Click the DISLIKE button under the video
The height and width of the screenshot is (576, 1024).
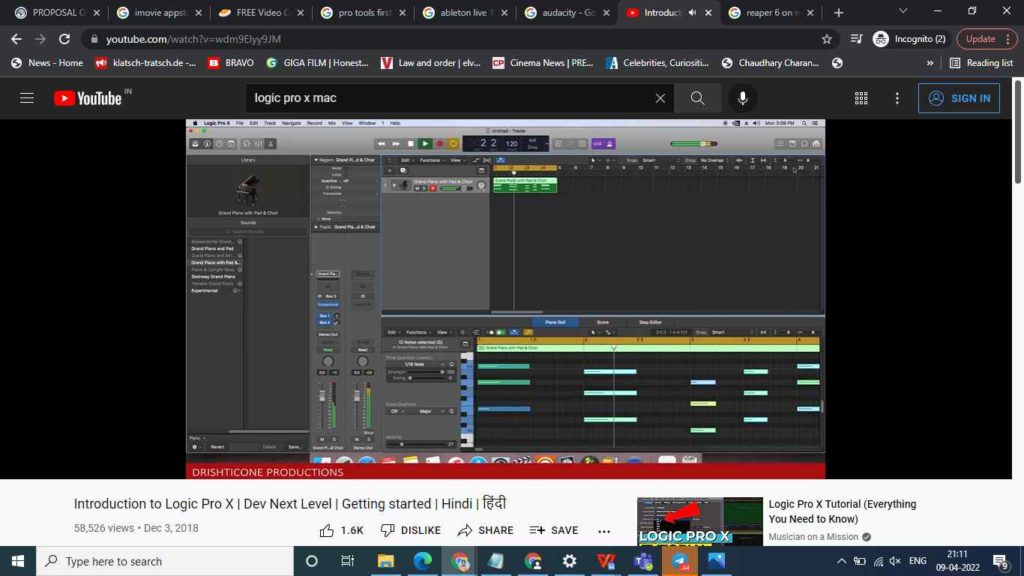click(x=411, y=530)
